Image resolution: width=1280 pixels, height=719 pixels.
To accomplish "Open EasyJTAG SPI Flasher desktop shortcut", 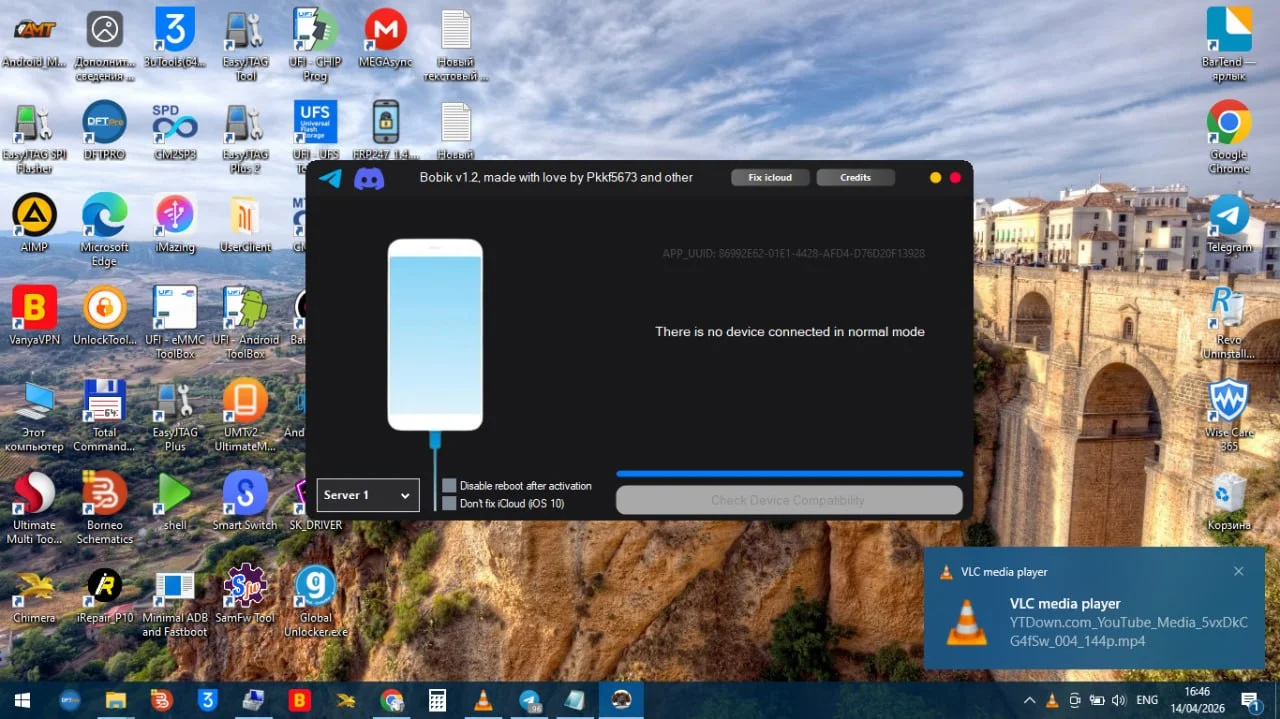I will coord(35,138).
